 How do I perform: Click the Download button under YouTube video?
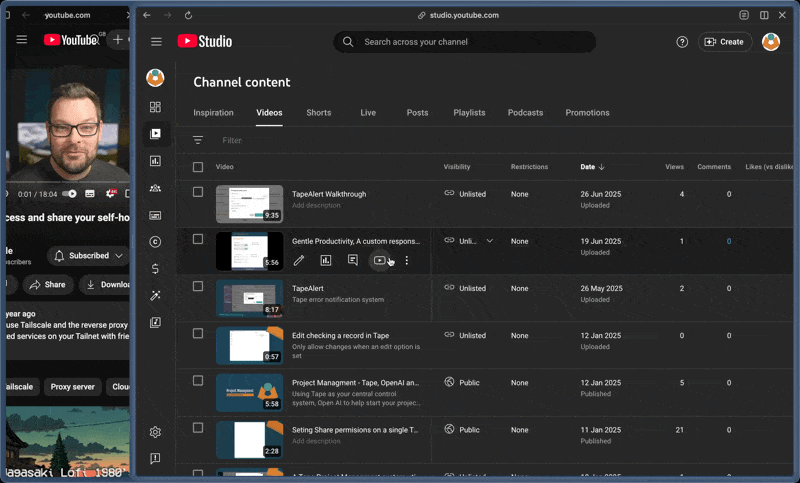[107, 285]
